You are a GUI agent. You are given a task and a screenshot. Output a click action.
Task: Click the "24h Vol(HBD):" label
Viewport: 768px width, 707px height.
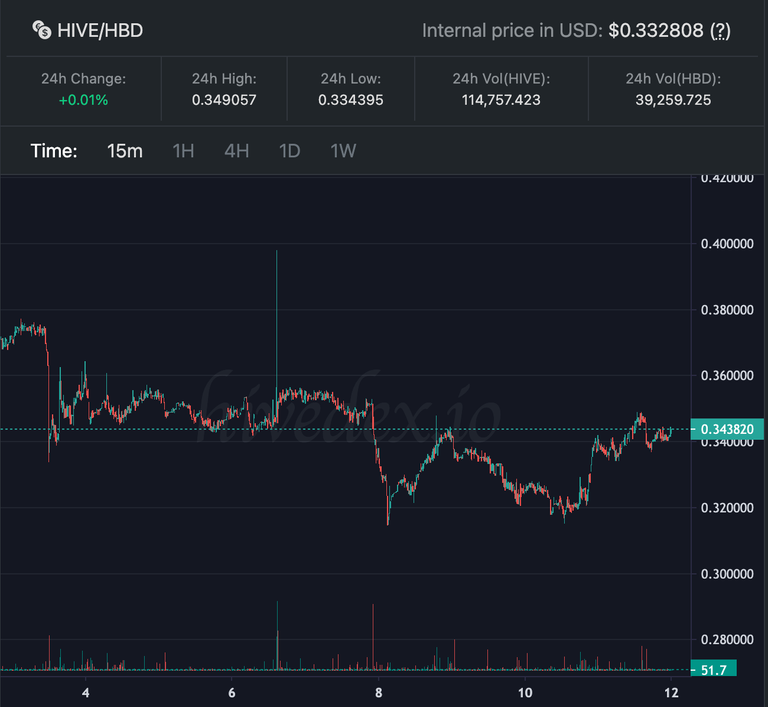(x=673, y=79)
